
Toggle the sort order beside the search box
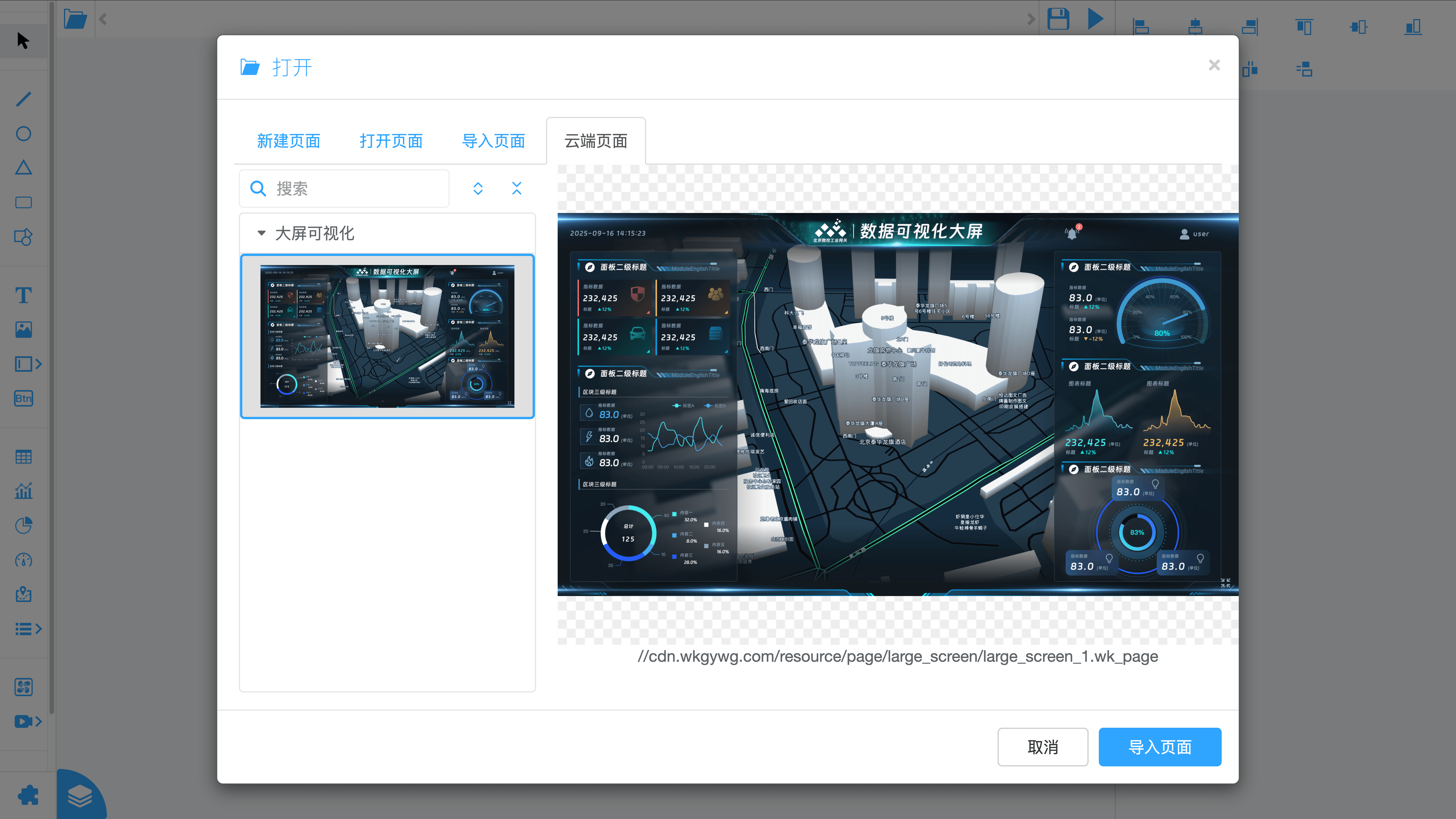point(478,188)
